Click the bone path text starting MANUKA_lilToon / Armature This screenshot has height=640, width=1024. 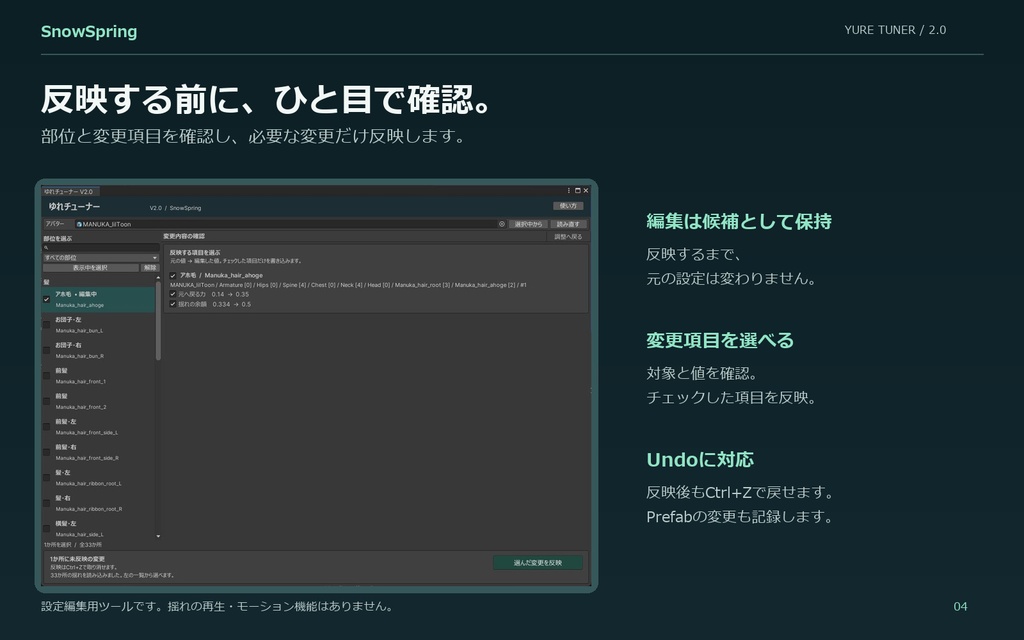pos(348,285)
